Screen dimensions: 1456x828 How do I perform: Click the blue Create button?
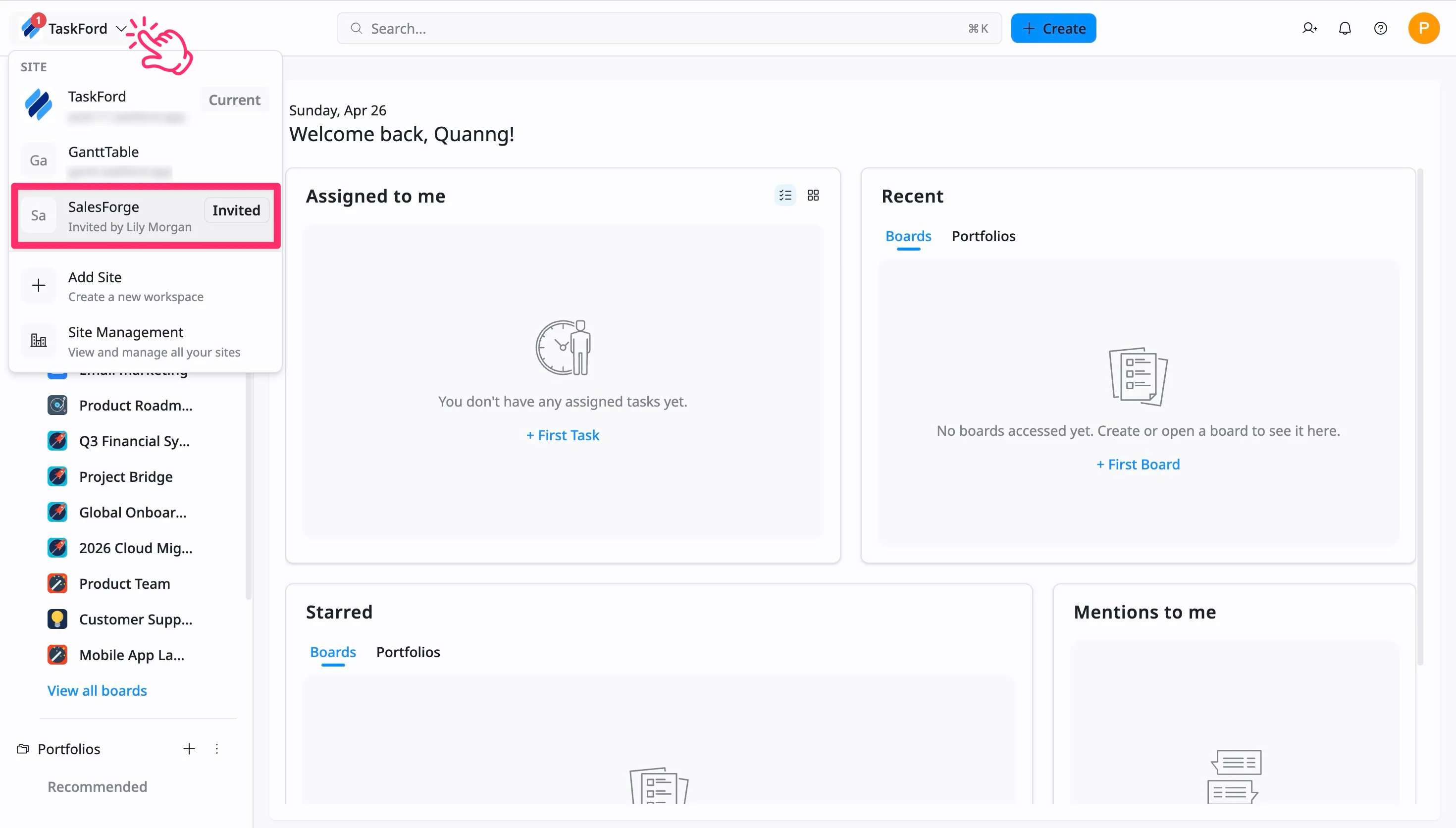pyautogui.click(x=1053, y=28)
